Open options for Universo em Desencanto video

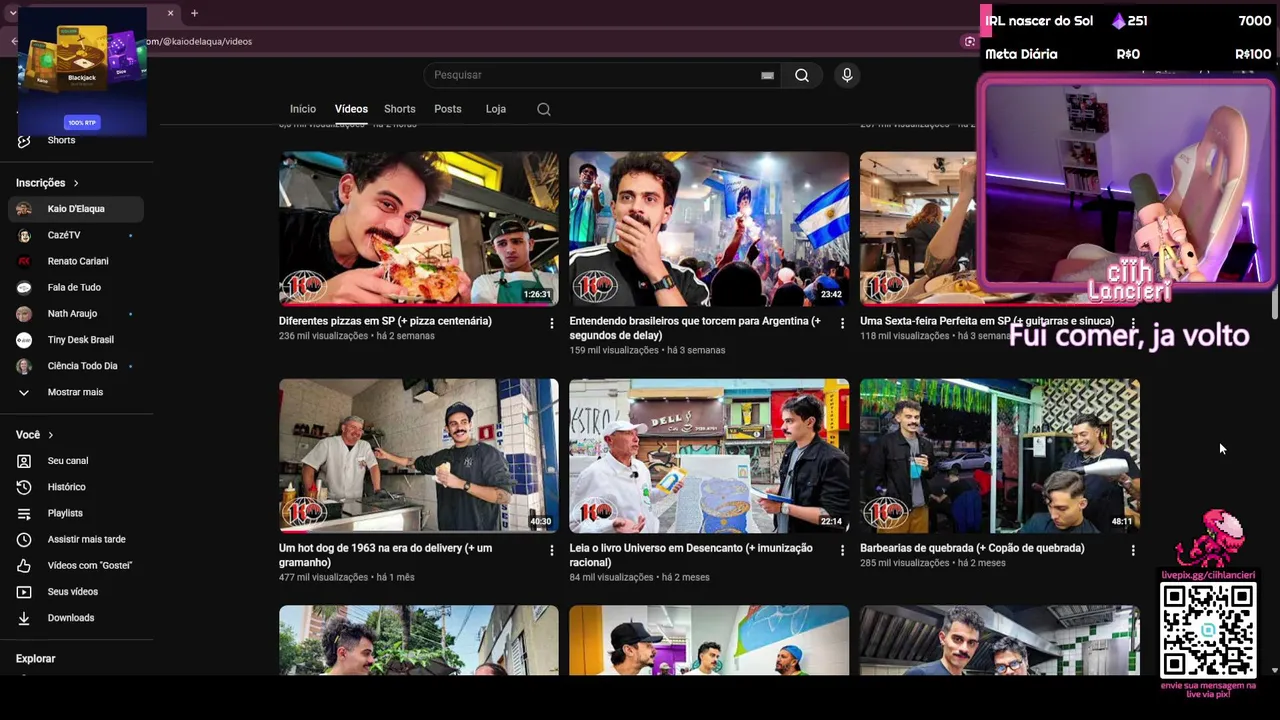842,550
